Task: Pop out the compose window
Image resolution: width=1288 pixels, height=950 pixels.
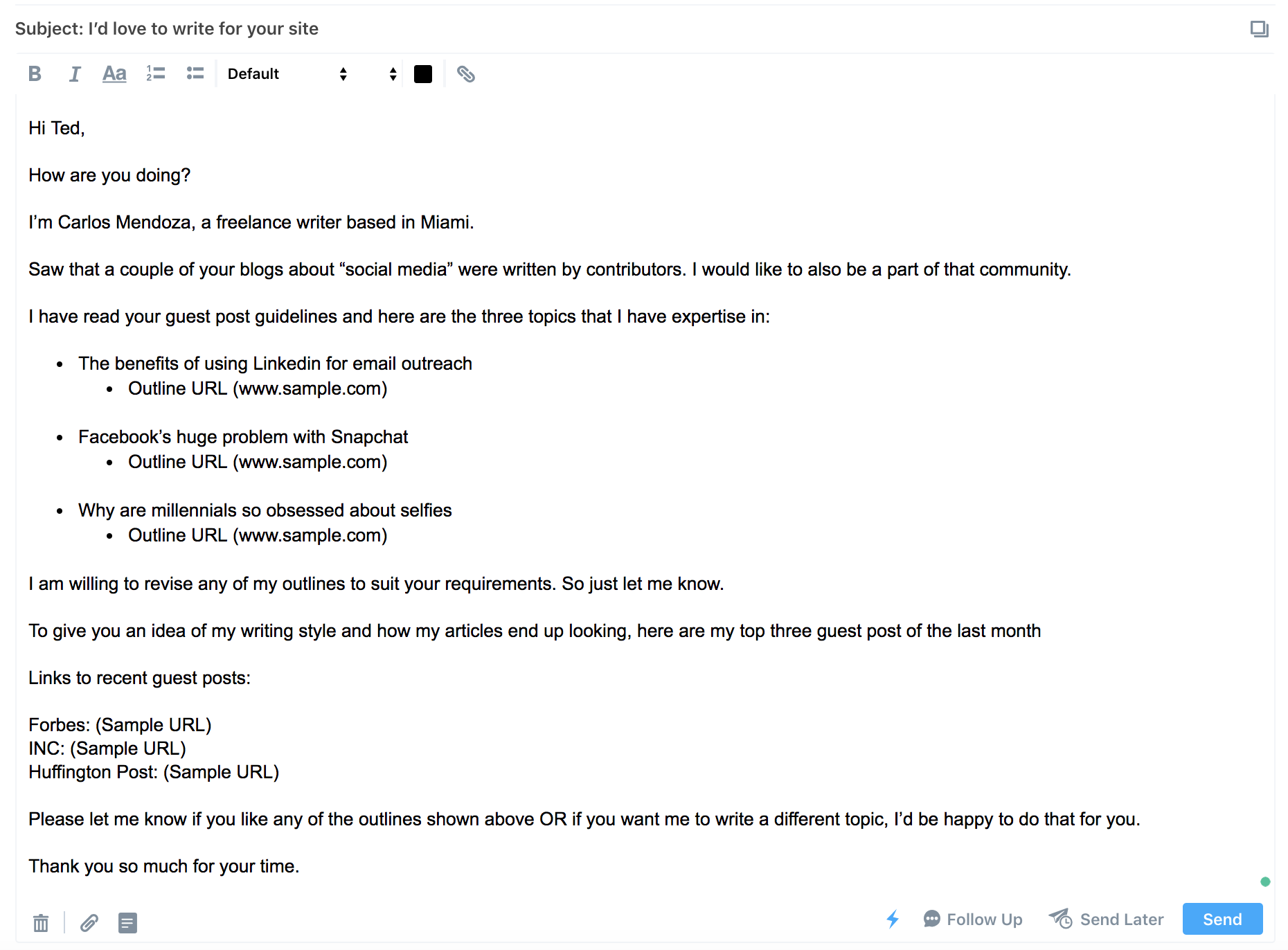Action: [1259, 28]
